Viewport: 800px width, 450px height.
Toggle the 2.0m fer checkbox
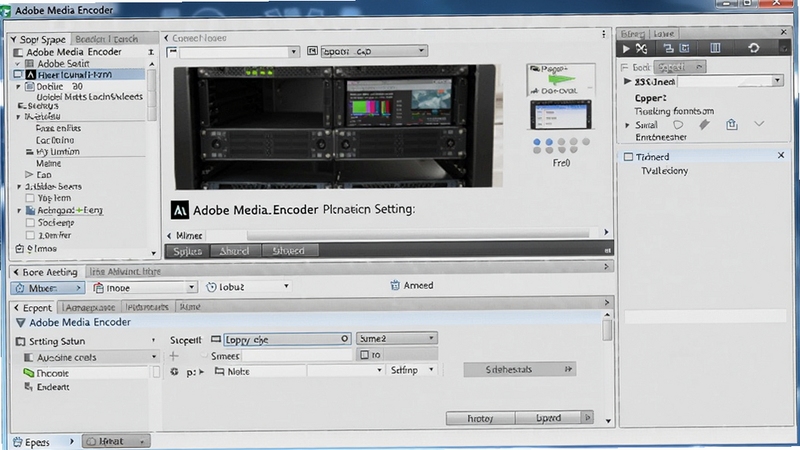coord(30,235)
